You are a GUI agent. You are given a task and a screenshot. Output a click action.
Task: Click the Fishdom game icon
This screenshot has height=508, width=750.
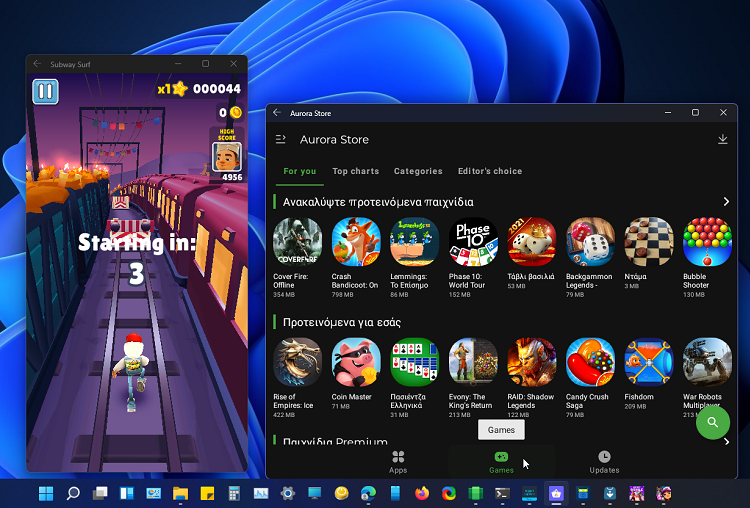[649, 362]
